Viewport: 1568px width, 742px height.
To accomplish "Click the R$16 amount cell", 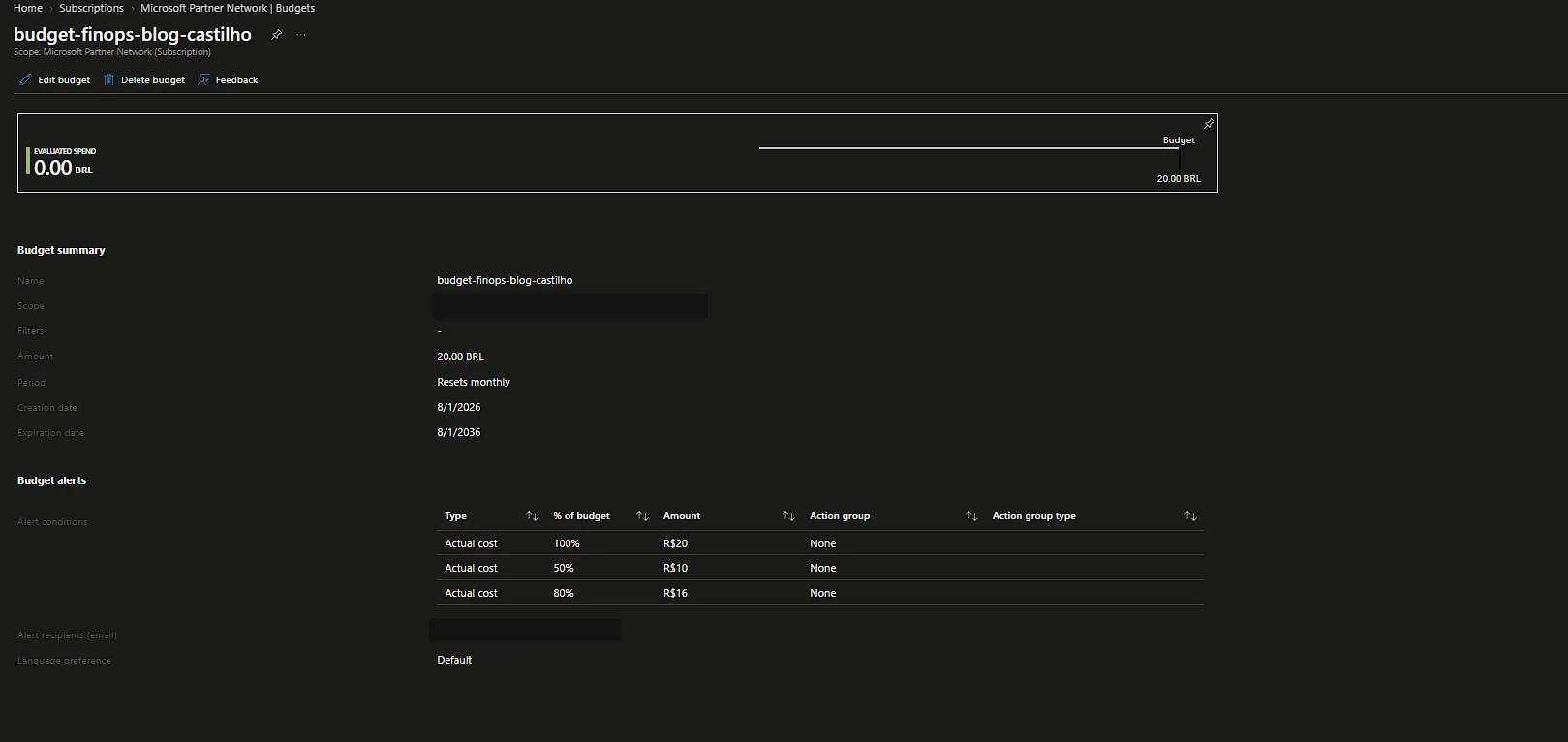I will 675,593.
